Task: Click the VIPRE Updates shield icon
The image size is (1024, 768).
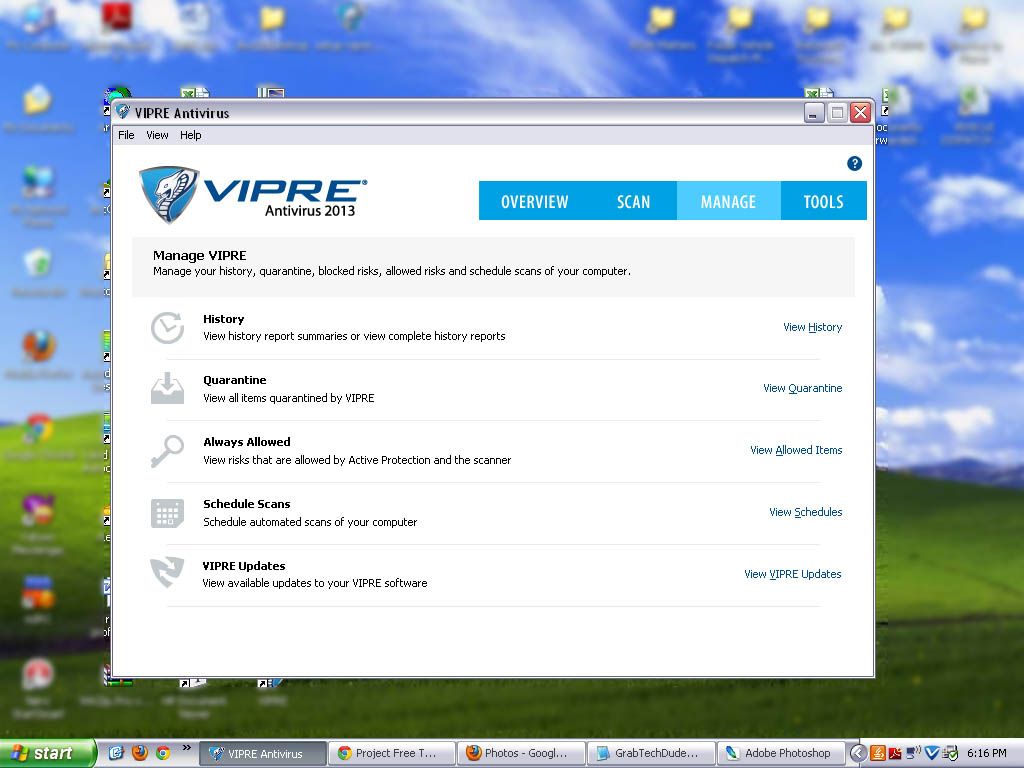Action: pyautogui.click(x=167, y=572)
